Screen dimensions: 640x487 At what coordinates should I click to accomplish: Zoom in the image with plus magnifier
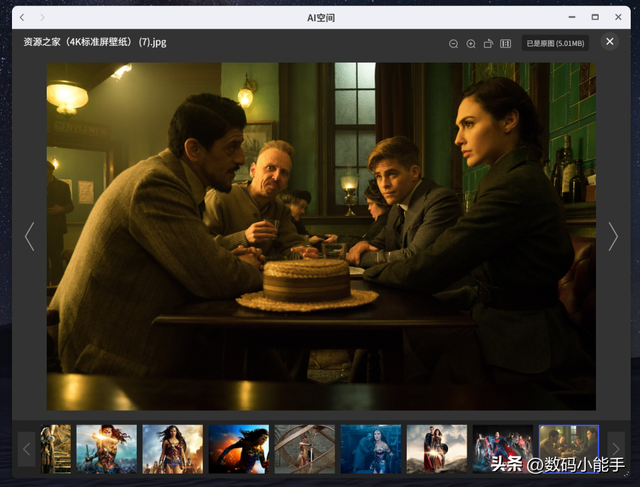click(471, 44)
